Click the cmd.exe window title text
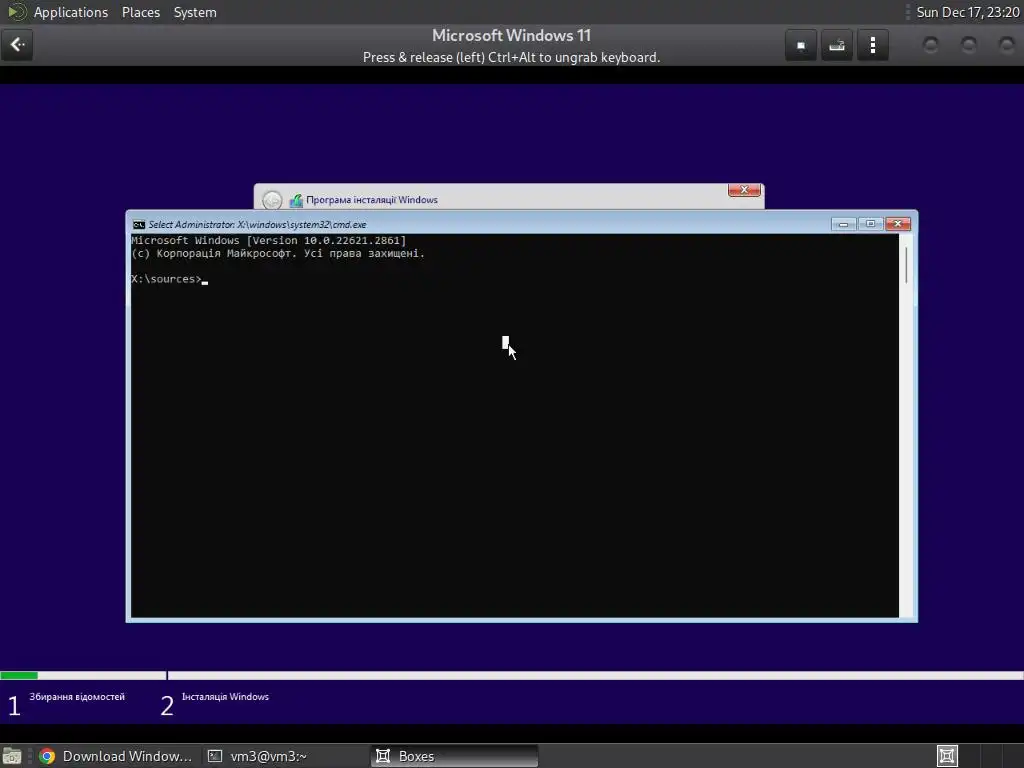The width and height of the screenshot is (1024, 768). (257, 225)
